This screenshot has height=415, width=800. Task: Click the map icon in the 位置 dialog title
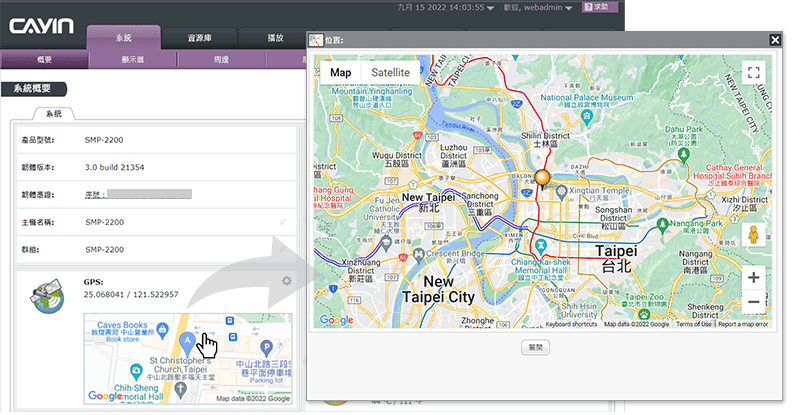pos(316,40)
